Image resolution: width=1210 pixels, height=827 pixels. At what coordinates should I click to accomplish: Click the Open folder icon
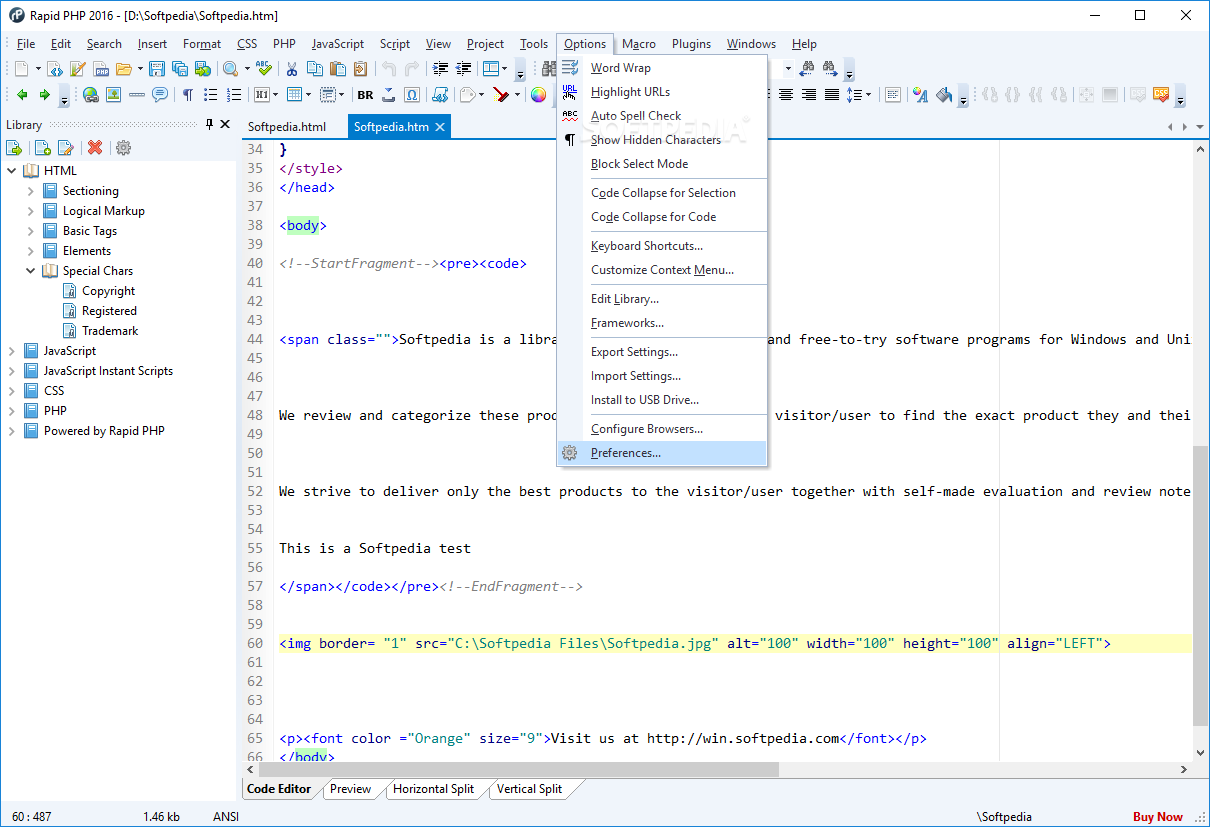124,69
